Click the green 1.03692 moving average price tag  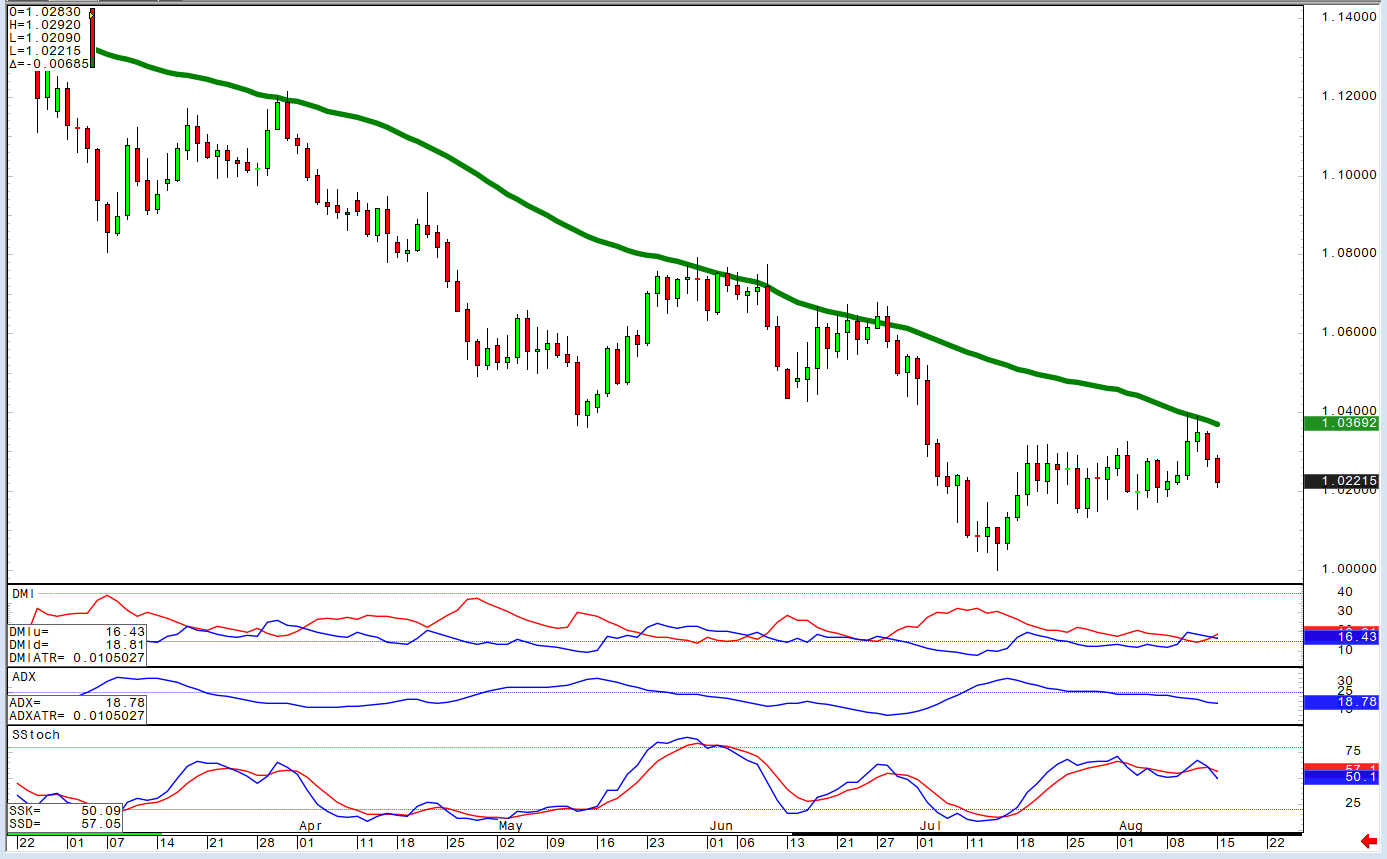(1341, 423)
